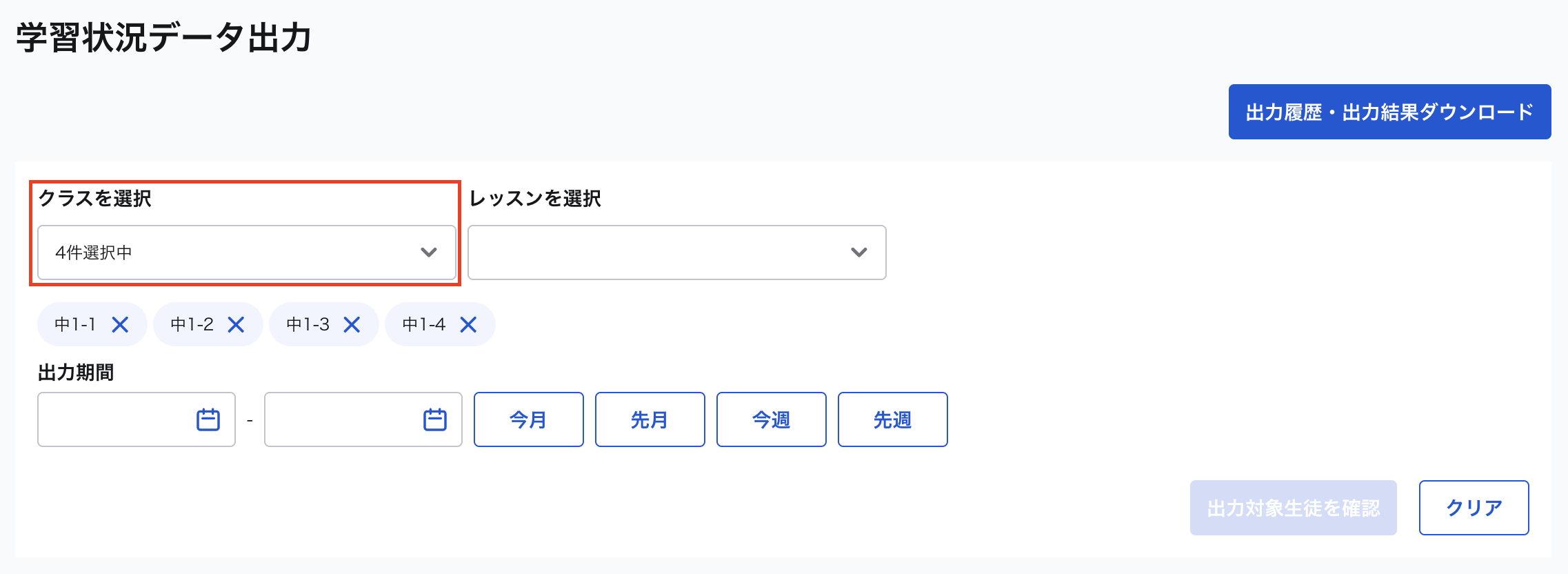This screenshot has width=1568, height=574.
Task: Remove the 中1-3 class chip
Action: pos(353,324)
